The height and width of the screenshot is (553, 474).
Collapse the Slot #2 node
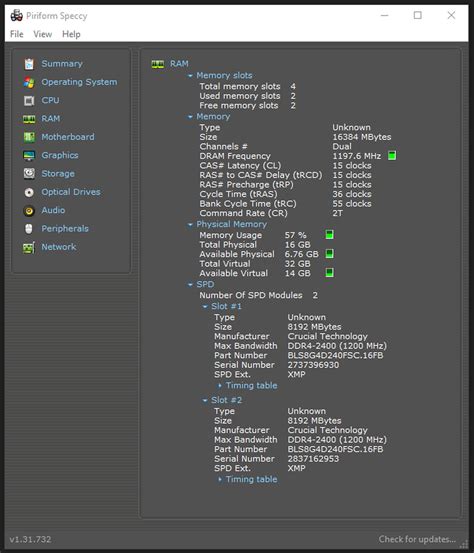[x=205, y=400]
